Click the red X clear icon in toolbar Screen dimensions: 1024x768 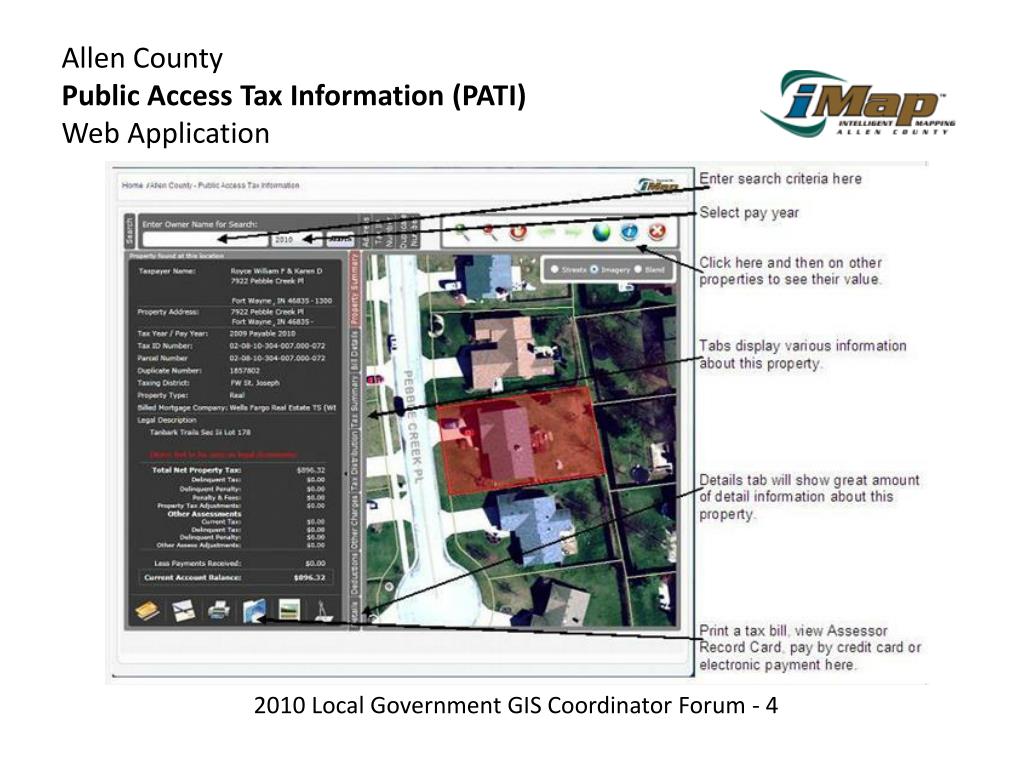click(657, 232)
